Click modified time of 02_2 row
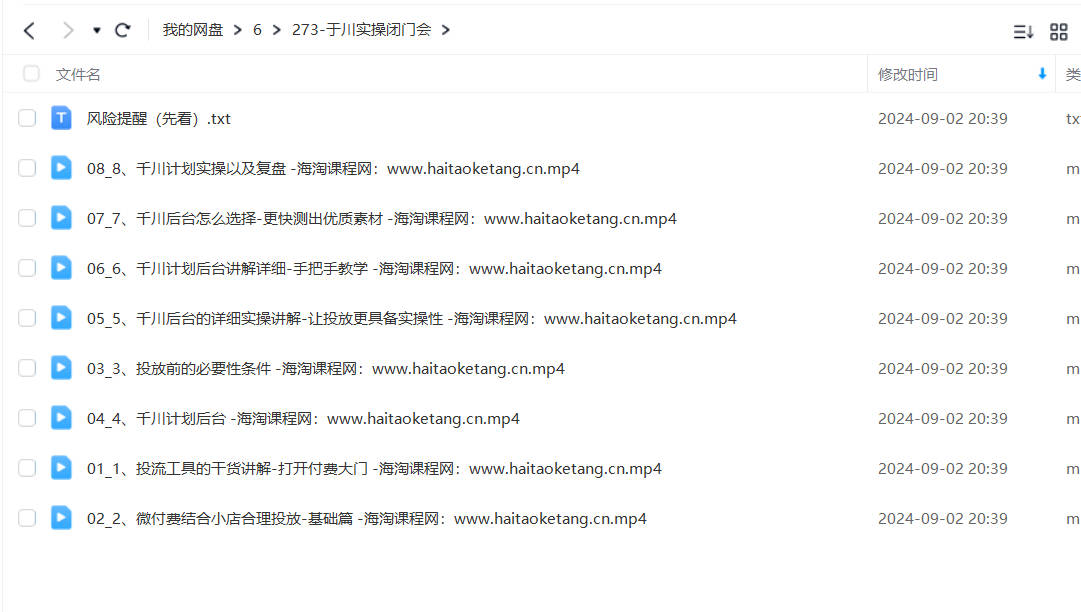 [x=942, y=518]
